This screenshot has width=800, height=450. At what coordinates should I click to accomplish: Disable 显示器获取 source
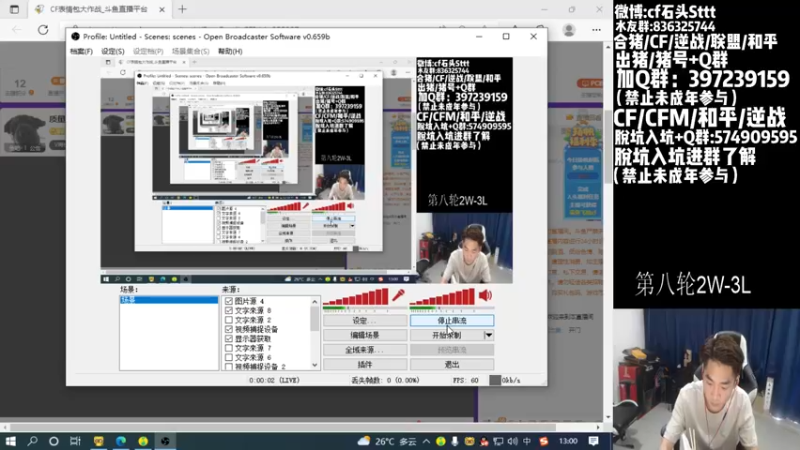click(229, 338)
